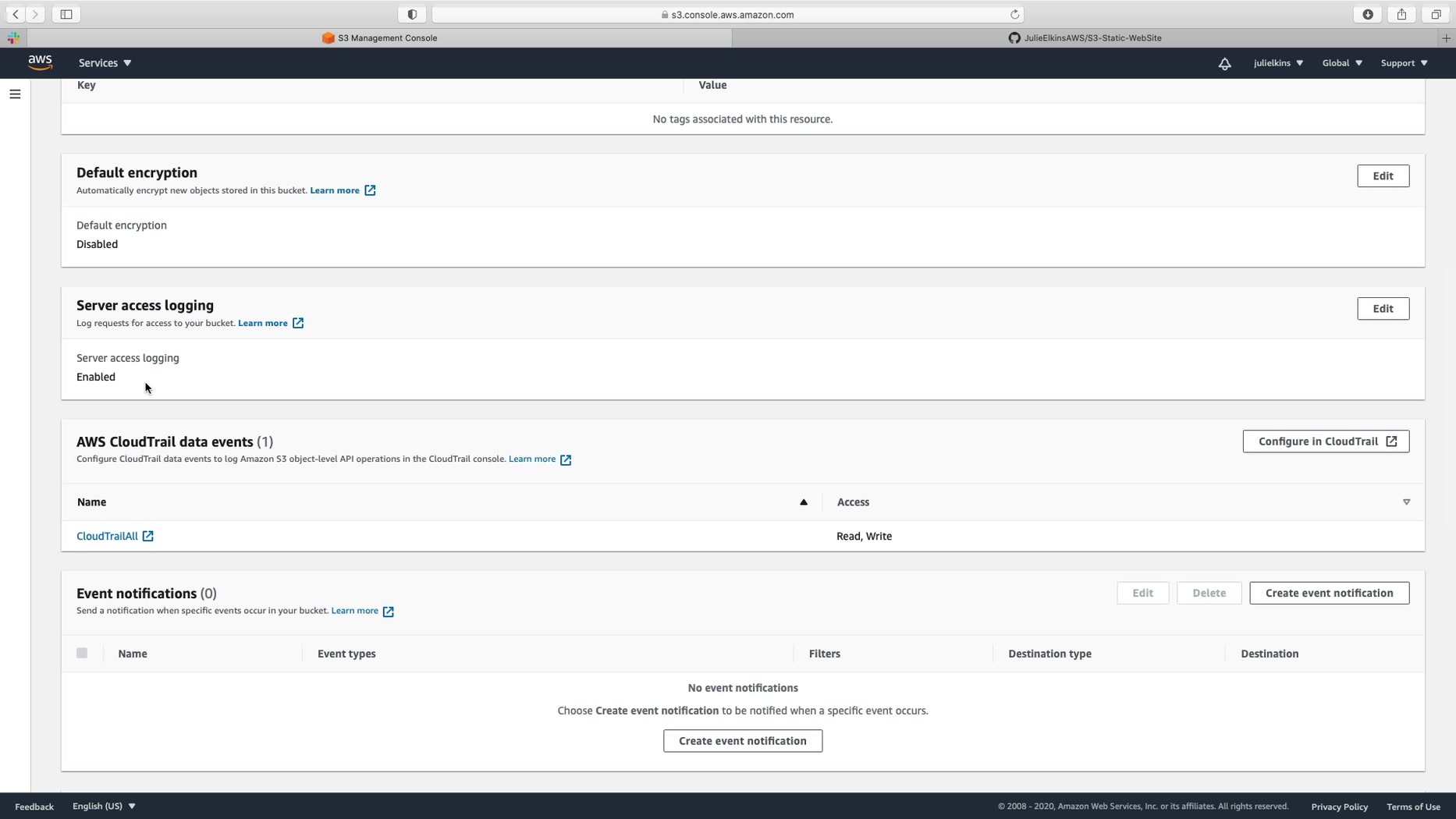Change language from English (US) dropdown
The image size is (1456, 819).
[104, 806]
